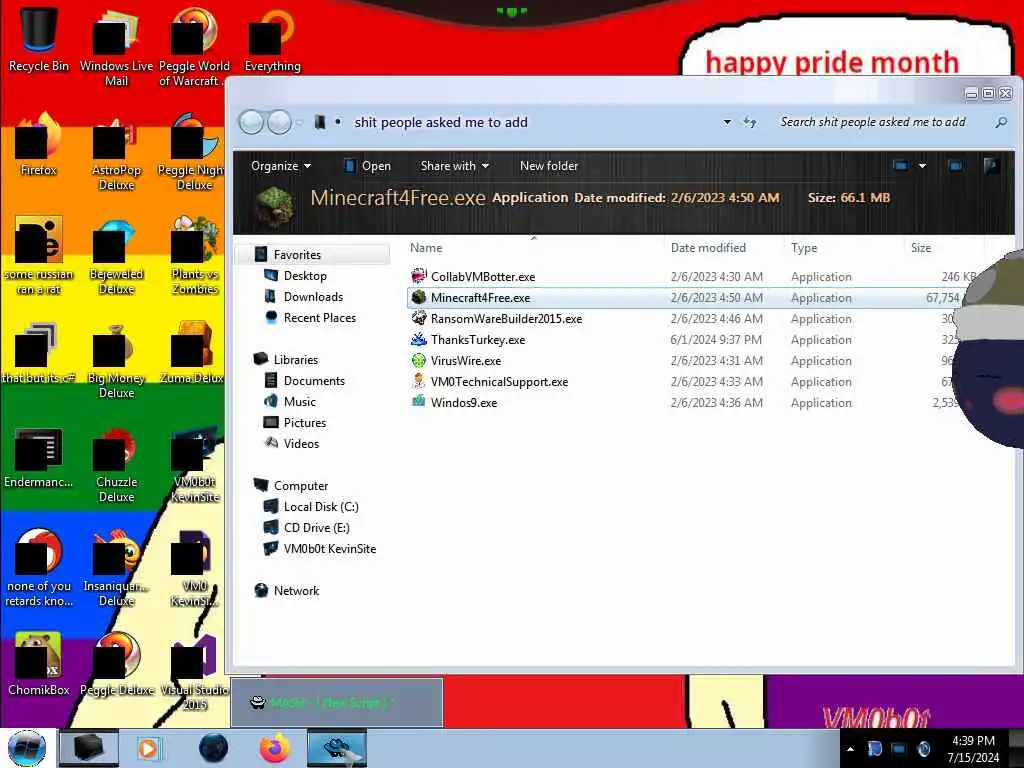Select the Chuzzle Deluxe desktop icon
1024x768 pixels.
click(x=116, y=464)
